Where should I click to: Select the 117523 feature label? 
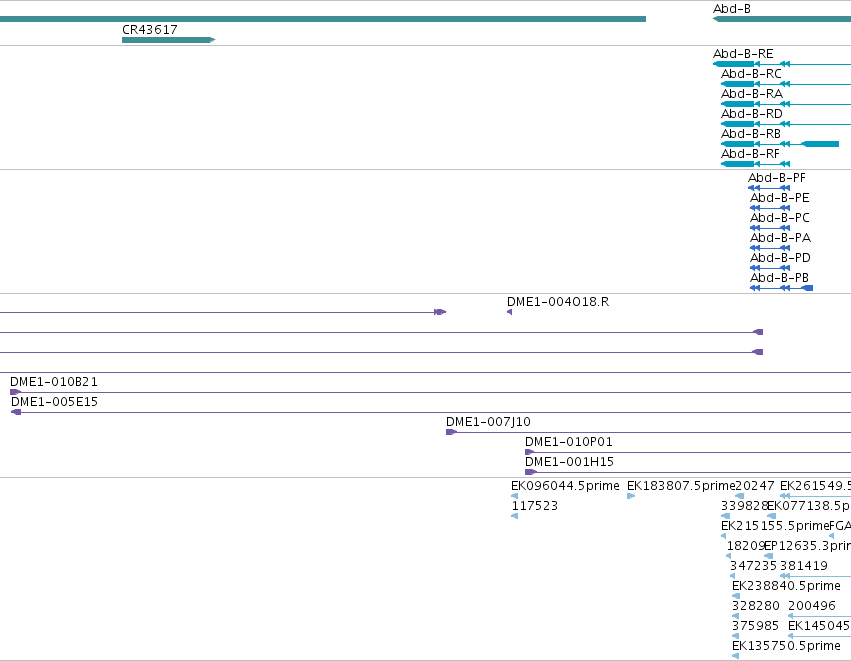535,506
